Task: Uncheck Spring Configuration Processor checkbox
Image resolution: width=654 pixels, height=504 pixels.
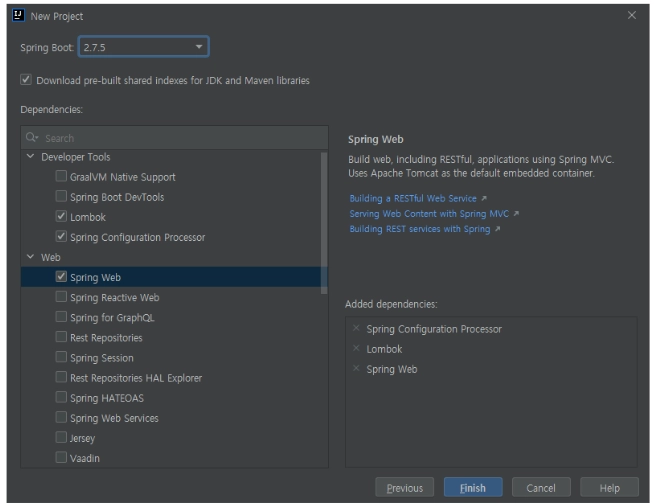Action: [61, 236]
